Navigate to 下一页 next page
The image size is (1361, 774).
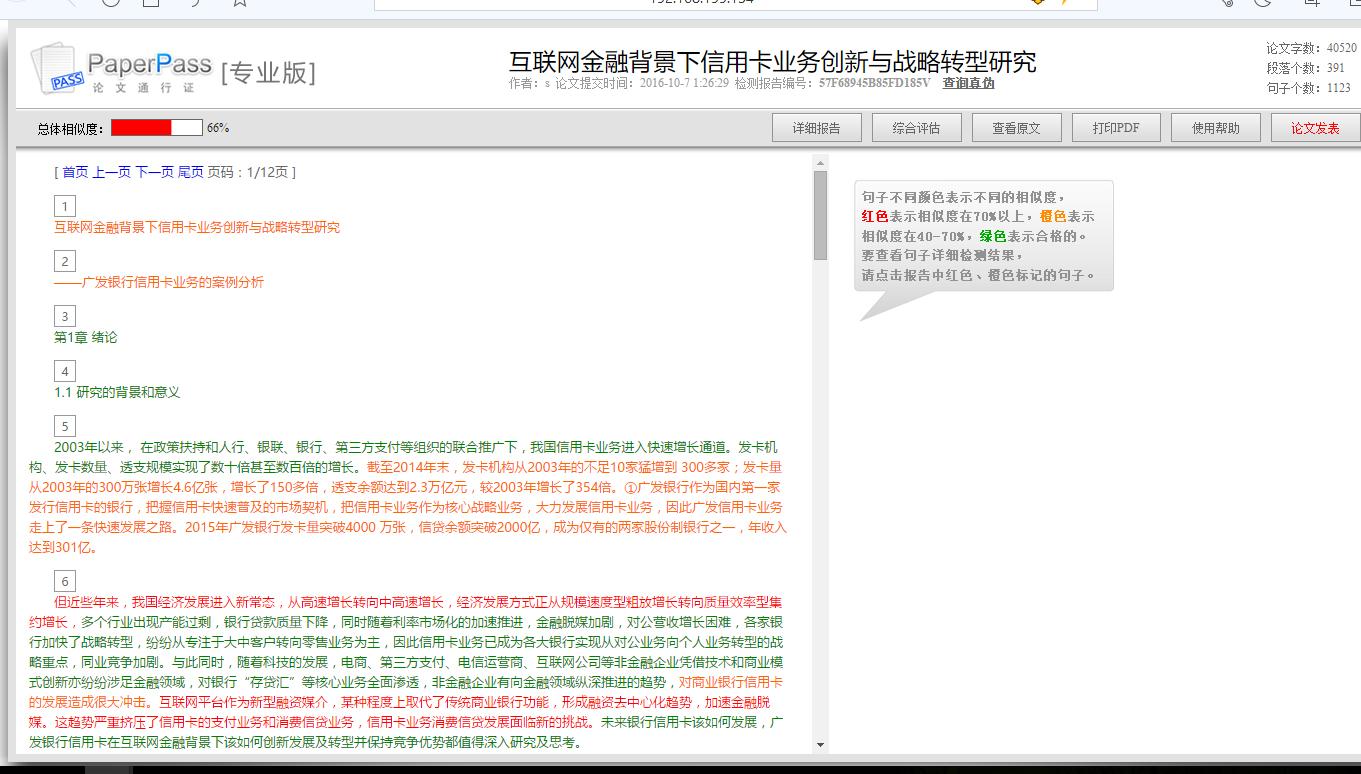154,172
